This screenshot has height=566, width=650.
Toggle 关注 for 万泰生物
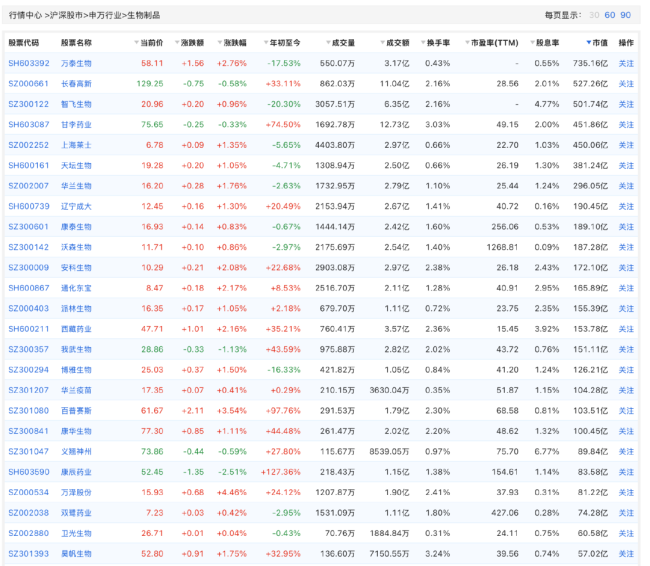point(626,63)
